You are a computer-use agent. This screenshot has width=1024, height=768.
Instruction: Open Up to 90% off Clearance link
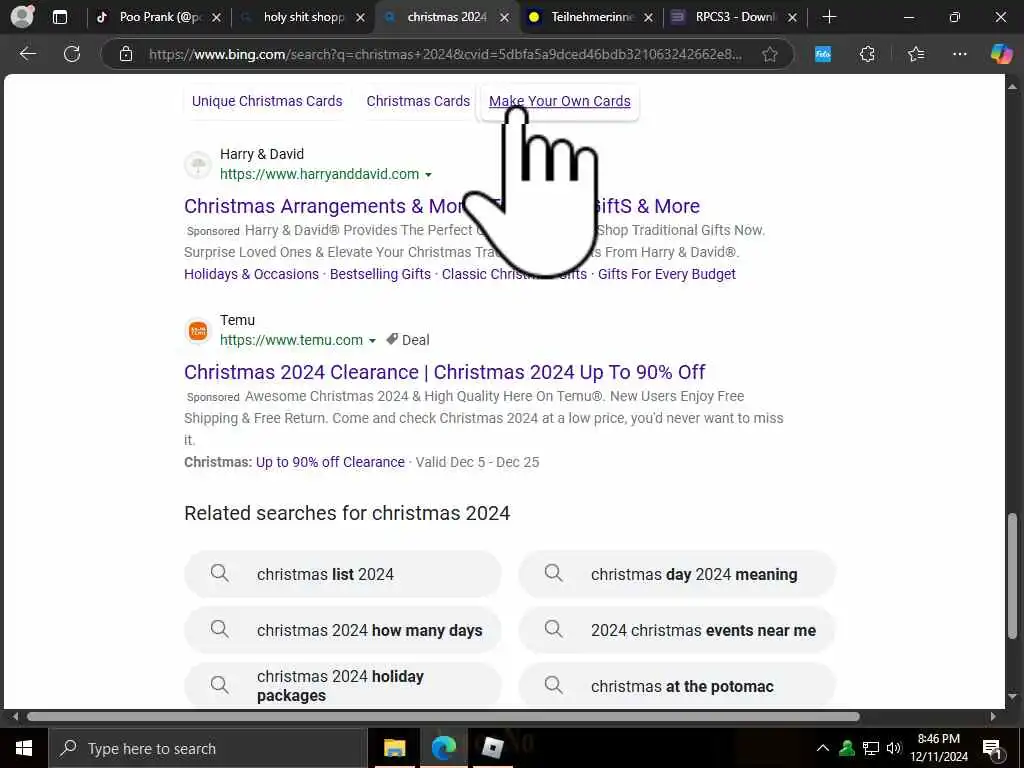(x=330, y=462)
